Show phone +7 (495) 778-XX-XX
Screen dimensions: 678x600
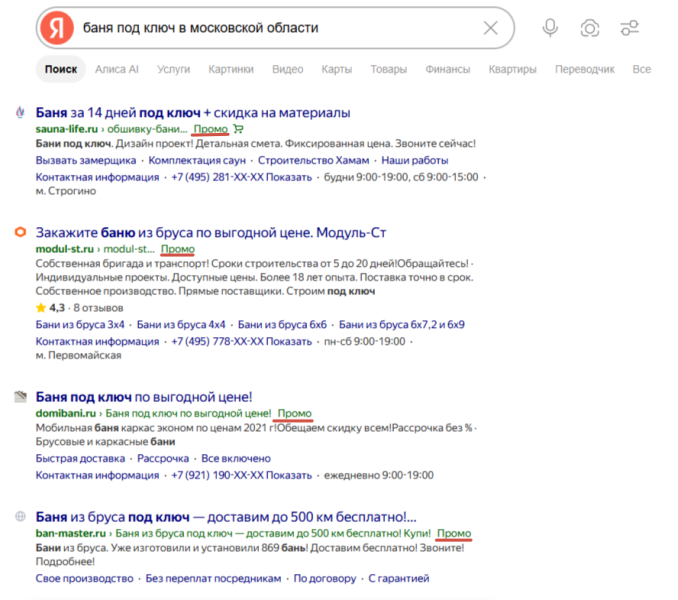click(x=241, y=341)
